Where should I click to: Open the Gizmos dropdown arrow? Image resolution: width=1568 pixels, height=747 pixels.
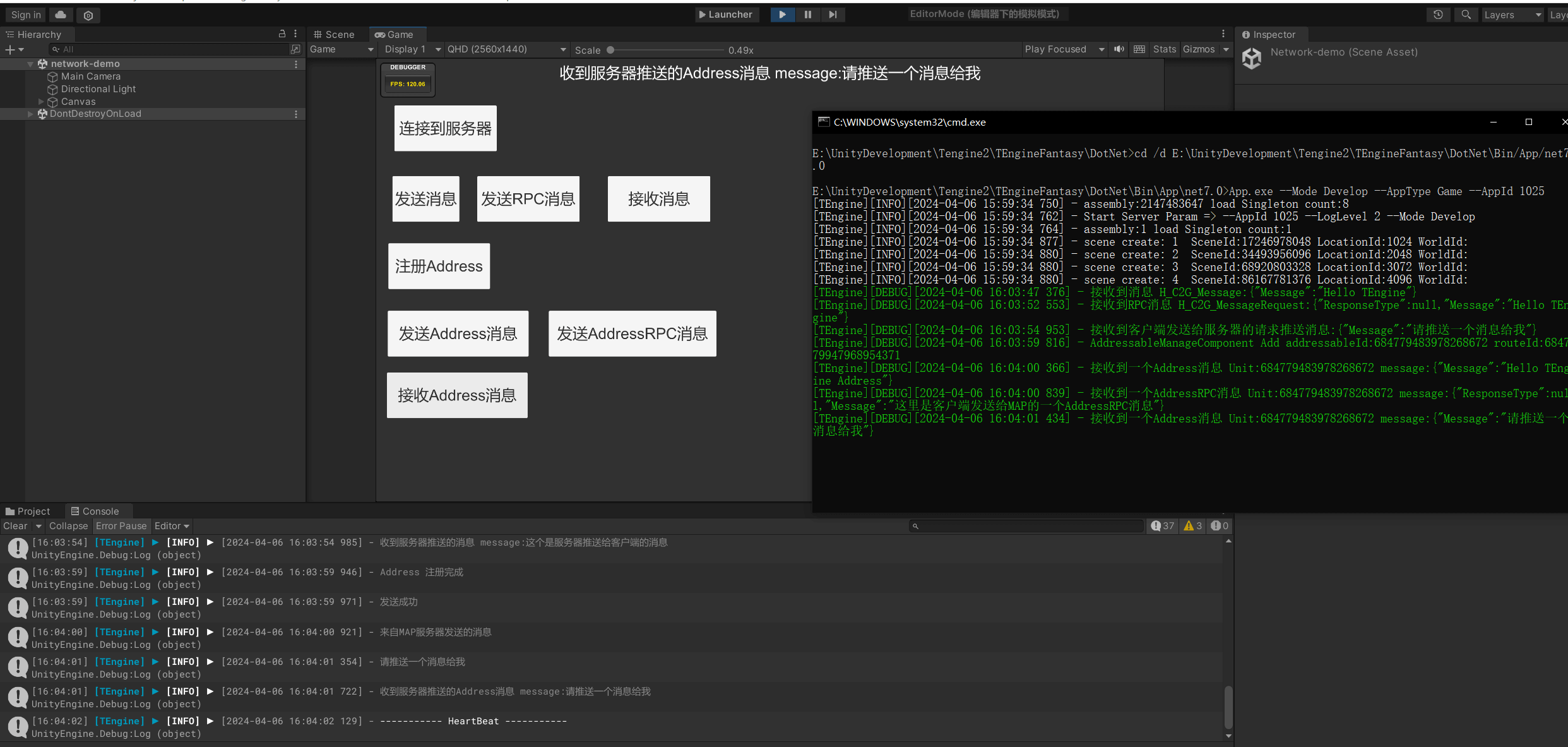point(1226,49)
